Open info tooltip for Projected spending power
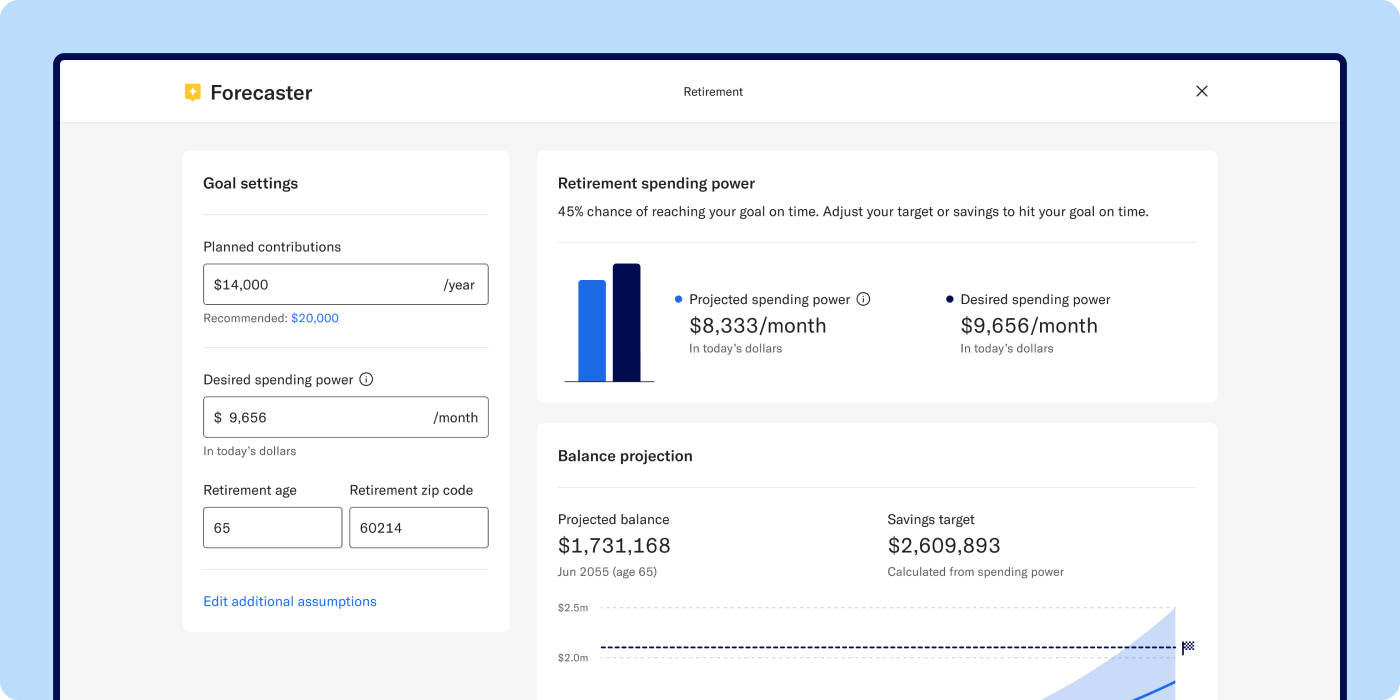The width and height of the screenshot is (1400, 700). 864,299
